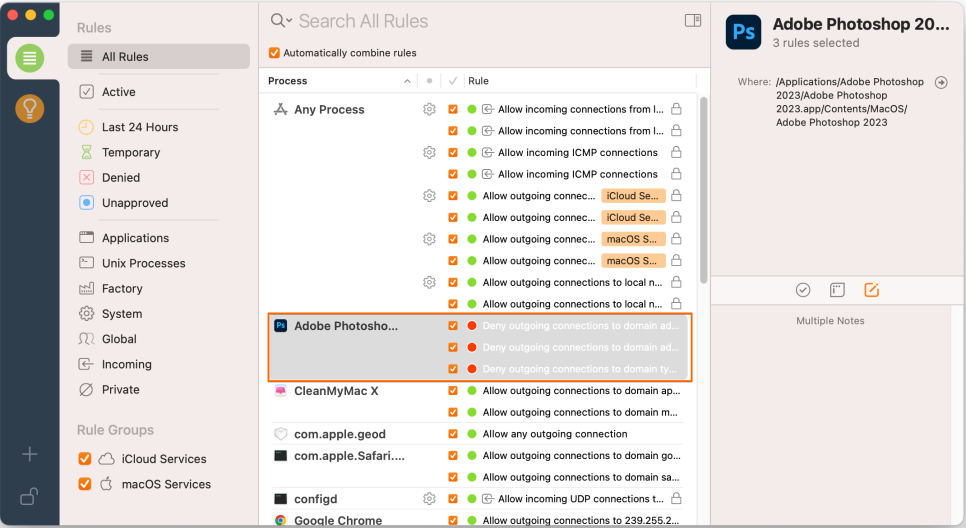Viewport: 966px width, 528px height.
Task: Click lock icon on configd UDP rule
Action: point(676,498)
